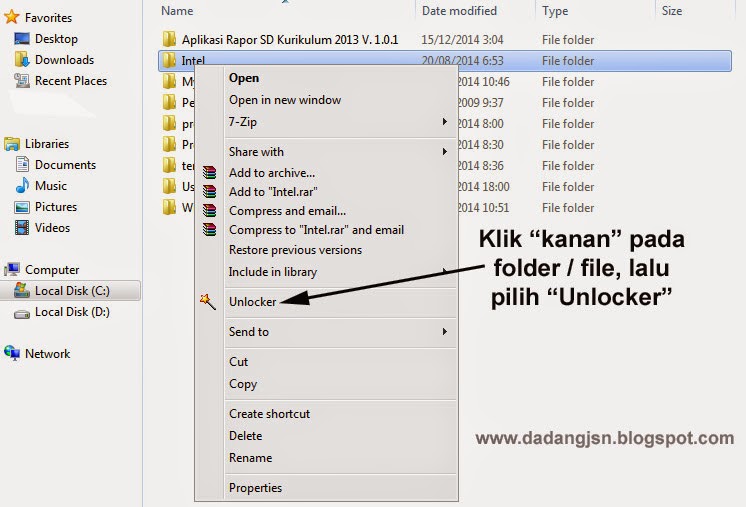Click the Libraries icon in sidebar

click(x=11, y=144)
